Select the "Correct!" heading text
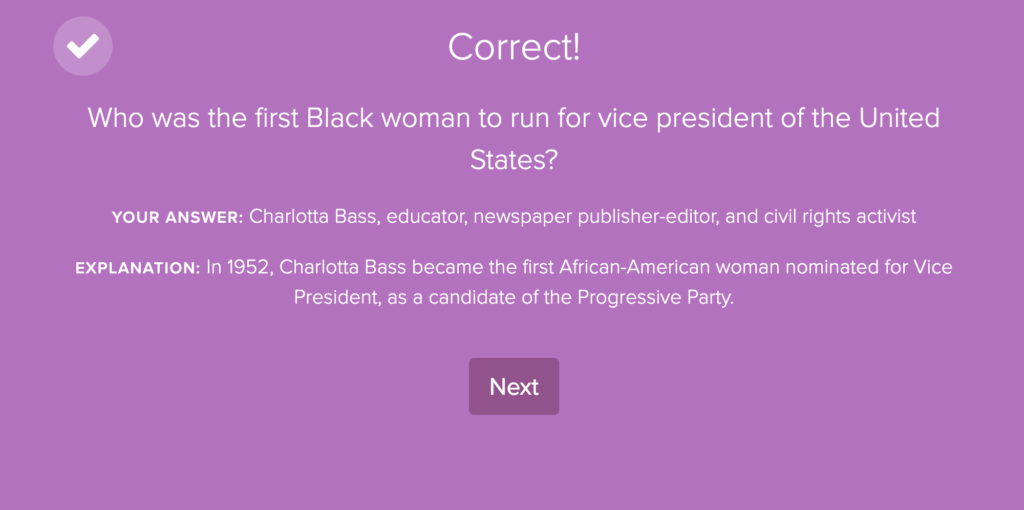The width and height of the screenshot is (1024, 510). coord(514,47)
